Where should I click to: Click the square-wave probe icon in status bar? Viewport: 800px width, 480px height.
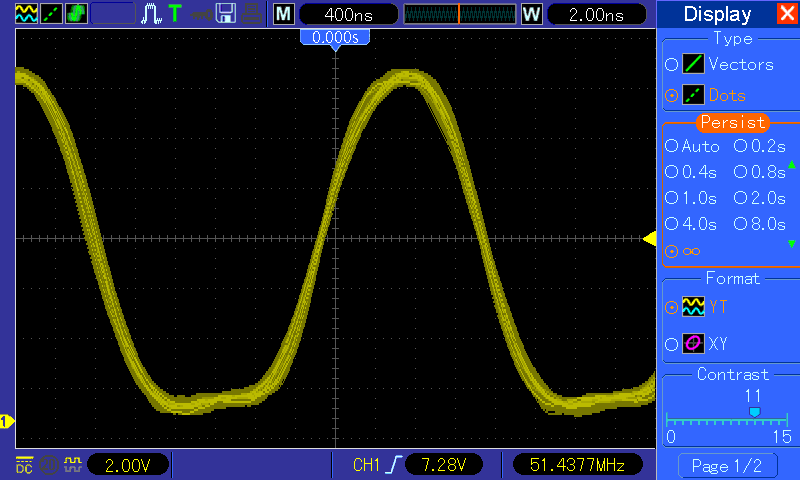coord(73,464)
